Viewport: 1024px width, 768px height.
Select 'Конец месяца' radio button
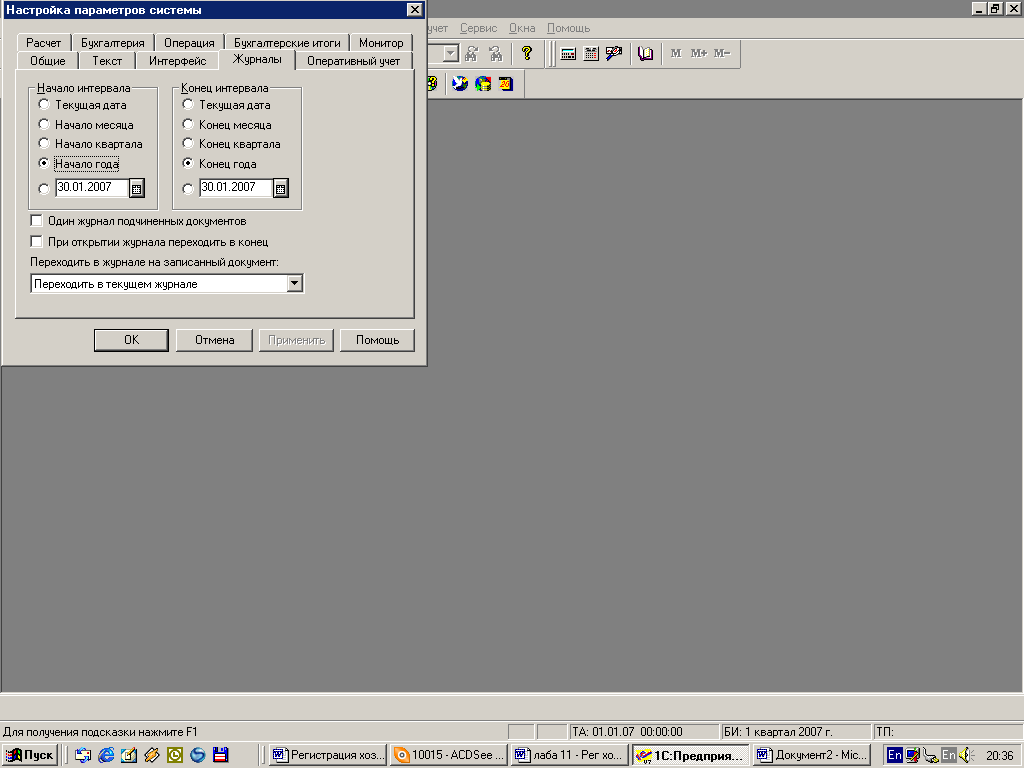click(188, 124)
